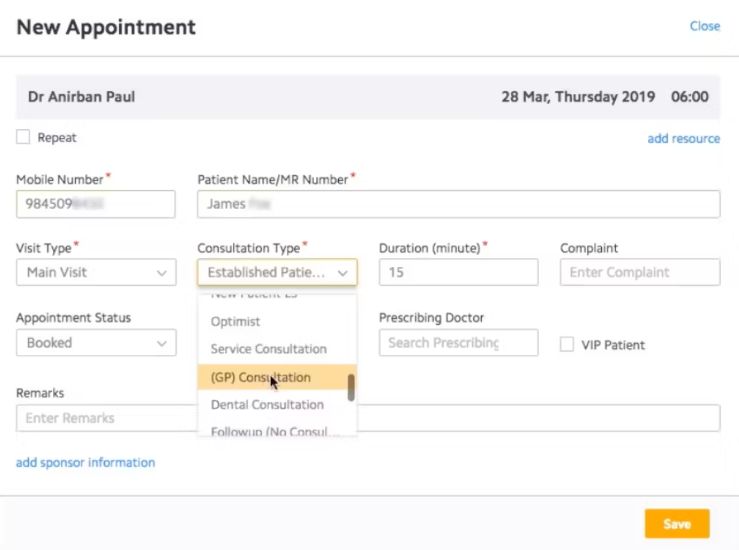739x550 pixels.
Task: Click the Enter Complaint field
Action: pos(639,272)
